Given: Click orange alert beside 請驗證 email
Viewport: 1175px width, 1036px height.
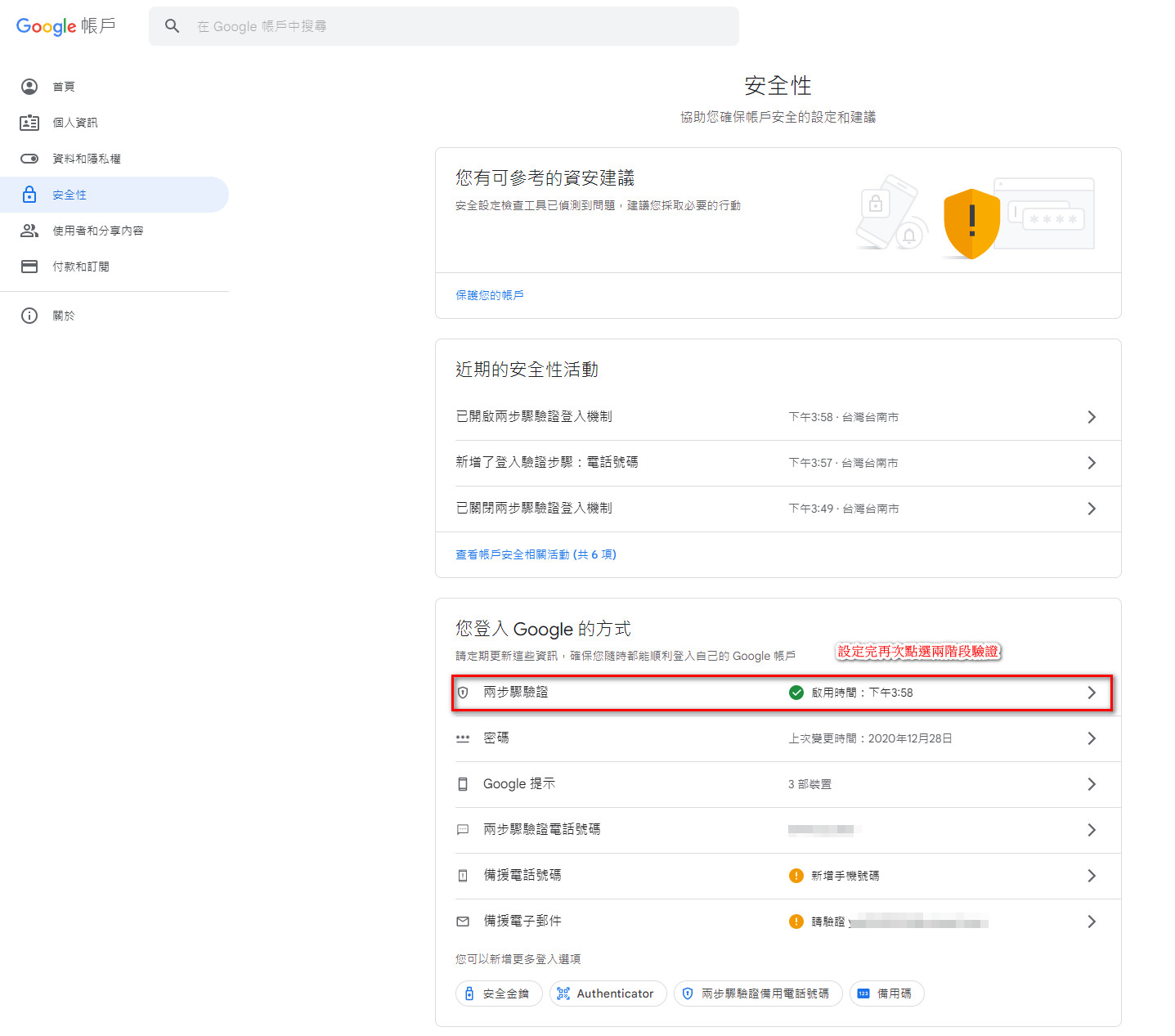Looking at the screenshot, I should (x=796, y=922).
